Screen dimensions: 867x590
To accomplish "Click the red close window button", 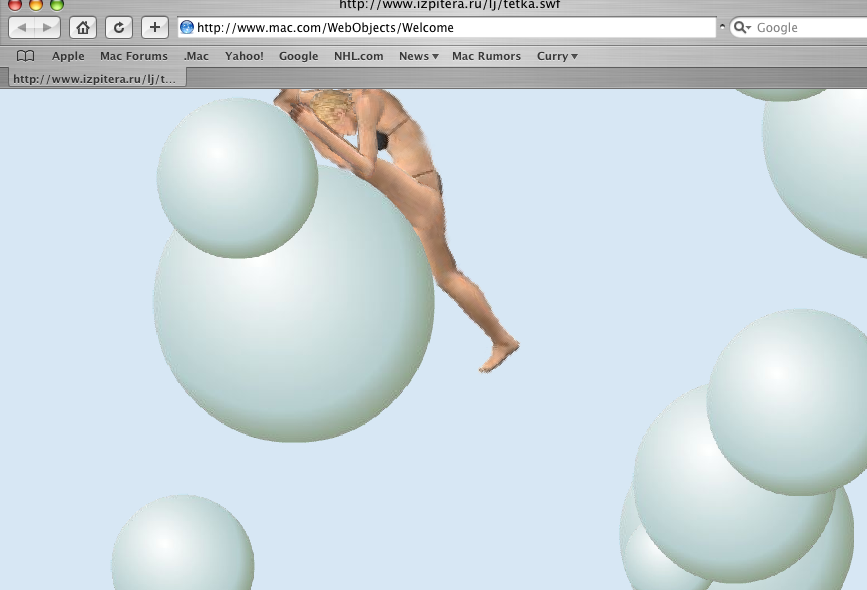I will click(x=14, y=4).
